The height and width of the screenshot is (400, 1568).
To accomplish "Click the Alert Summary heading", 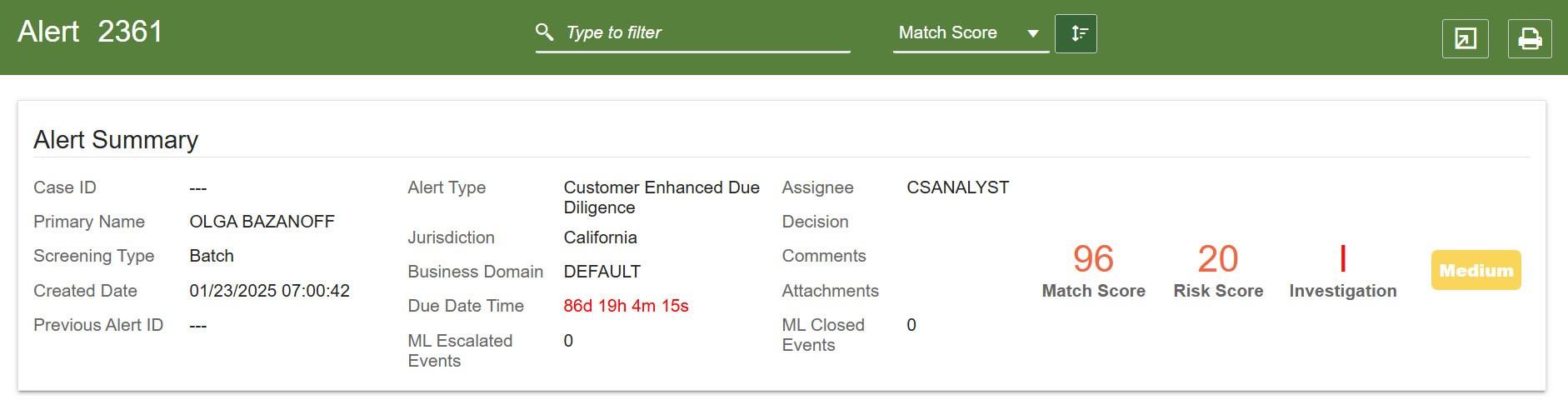I will click(116, 140).
